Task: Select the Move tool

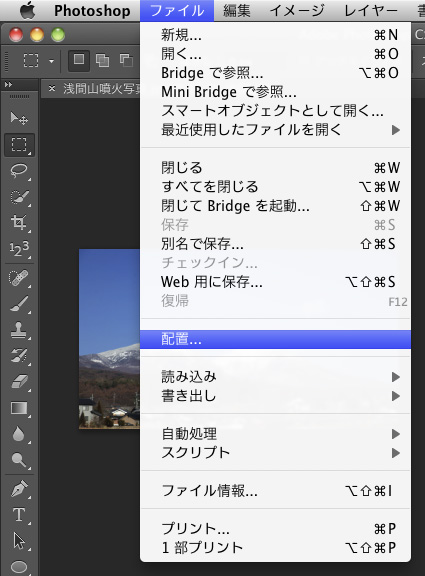Action: click(19, 118)
